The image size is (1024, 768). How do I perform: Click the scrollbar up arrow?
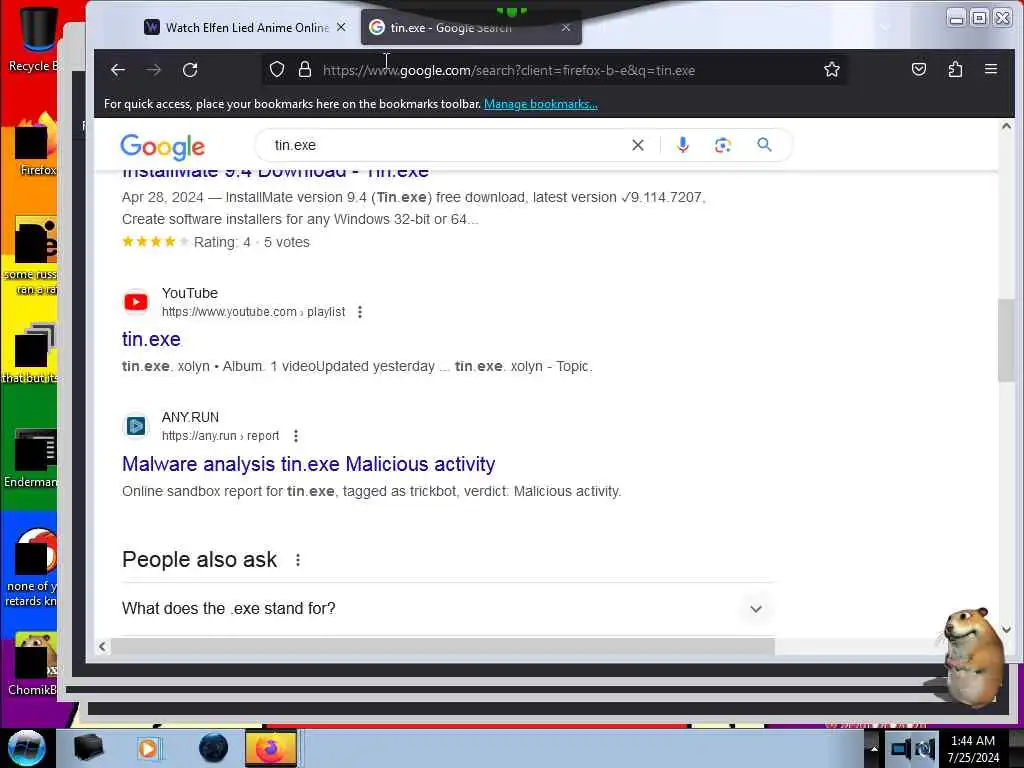(x=1006, y=126)
